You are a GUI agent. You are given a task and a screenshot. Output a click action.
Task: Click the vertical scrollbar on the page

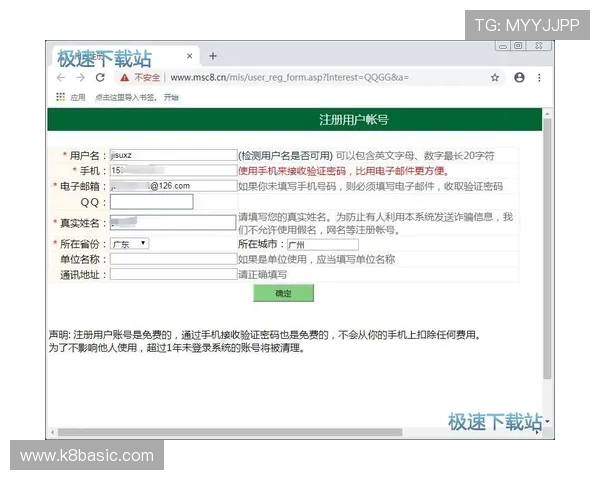click(x=548, y=249)
